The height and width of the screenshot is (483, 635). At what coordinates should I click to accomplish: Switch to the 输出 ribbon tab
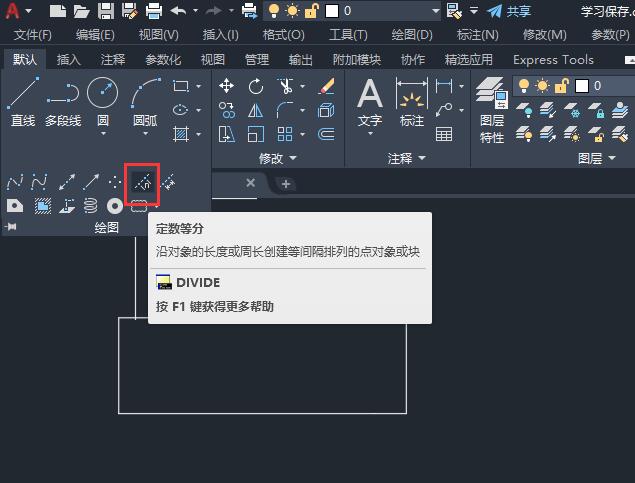coord(300,60)
